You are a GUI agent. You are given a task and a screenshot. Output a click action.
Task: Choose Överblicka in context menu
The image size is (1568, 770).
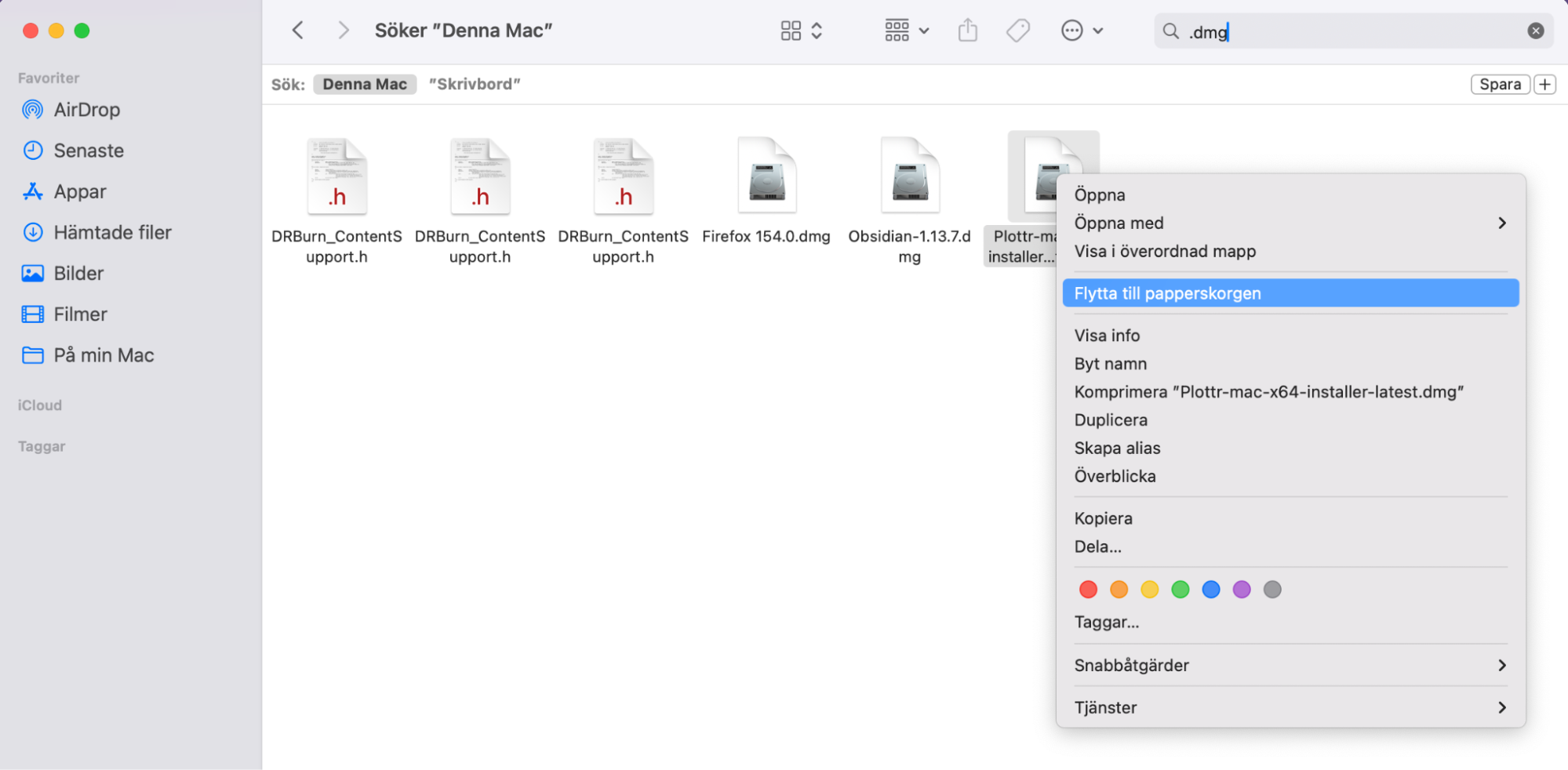[1290, 477]
